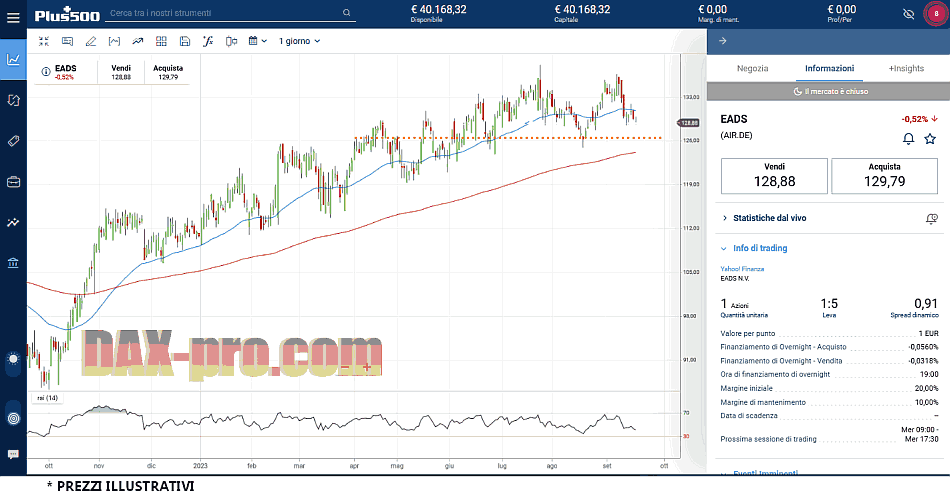The height and width of the screenshot is (495, 950).
Task: Open the sidebar target icon
Action: 13,418
